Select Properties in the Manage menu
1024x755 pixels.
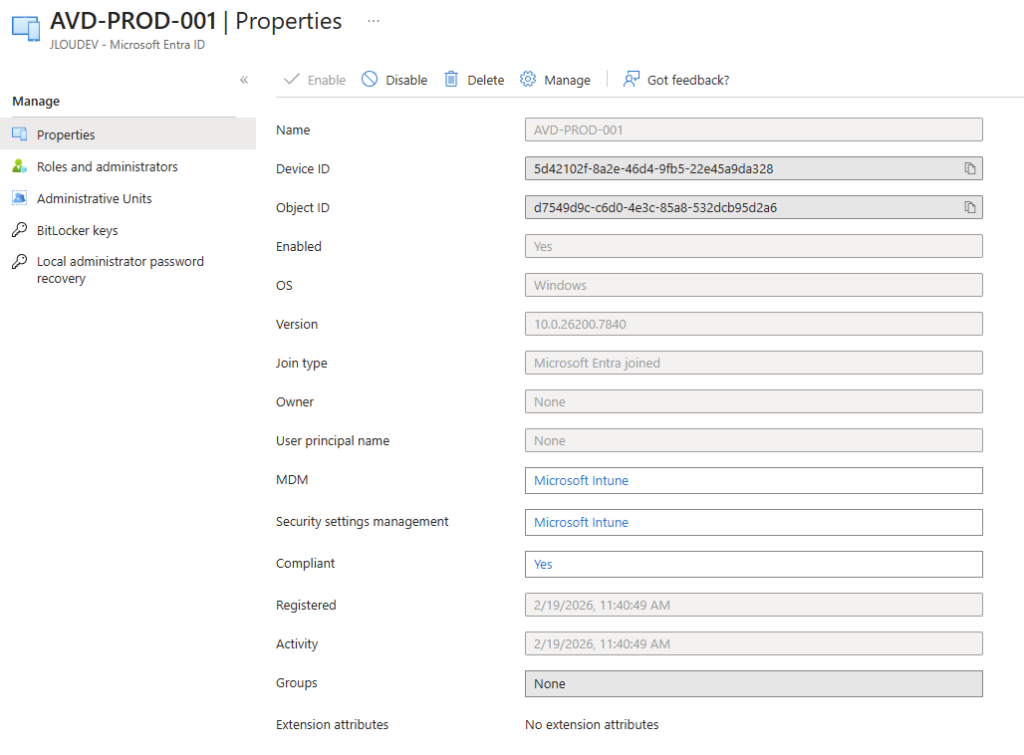(66, 135)
